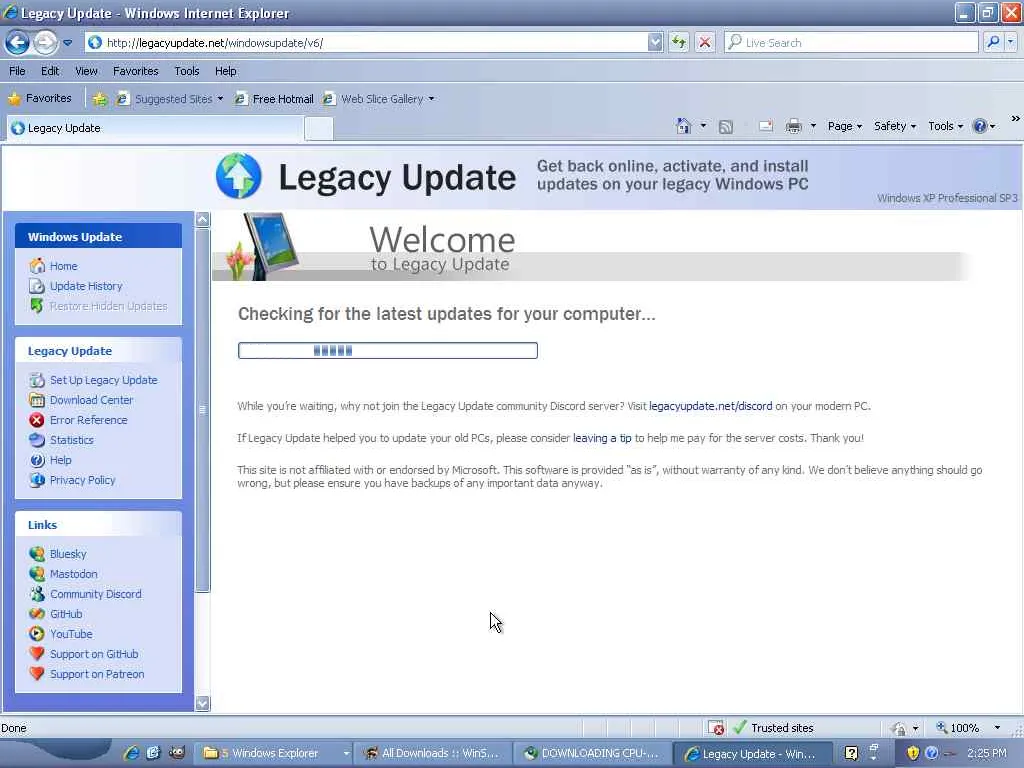Click the Legacy Update globe logo
The width and height of the screenshot is (1024, 768).
[239, 176]
